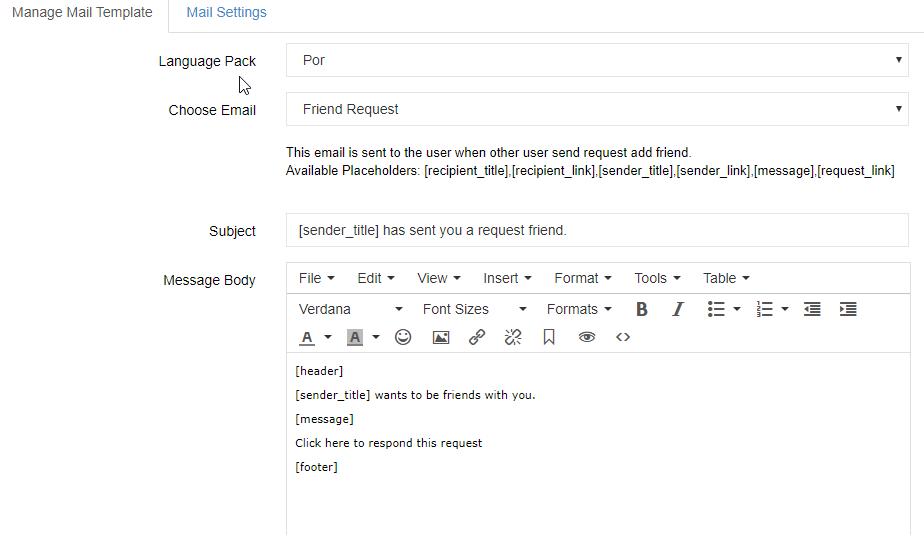Open the emoticons picker
This screenshot has width=924, height=535.
pos(403,337)
